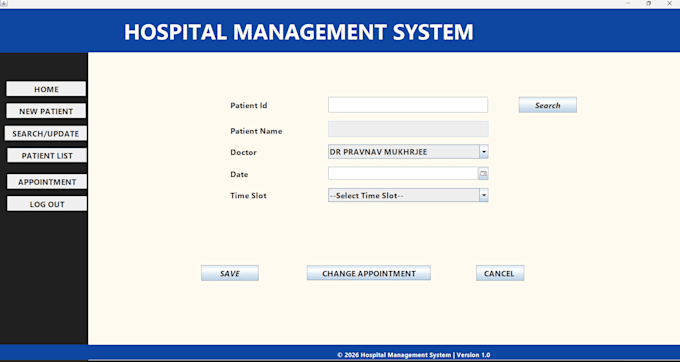Save the appointment
The height and width of the screenshot is (362, 680).
click(x=230, y=273)
